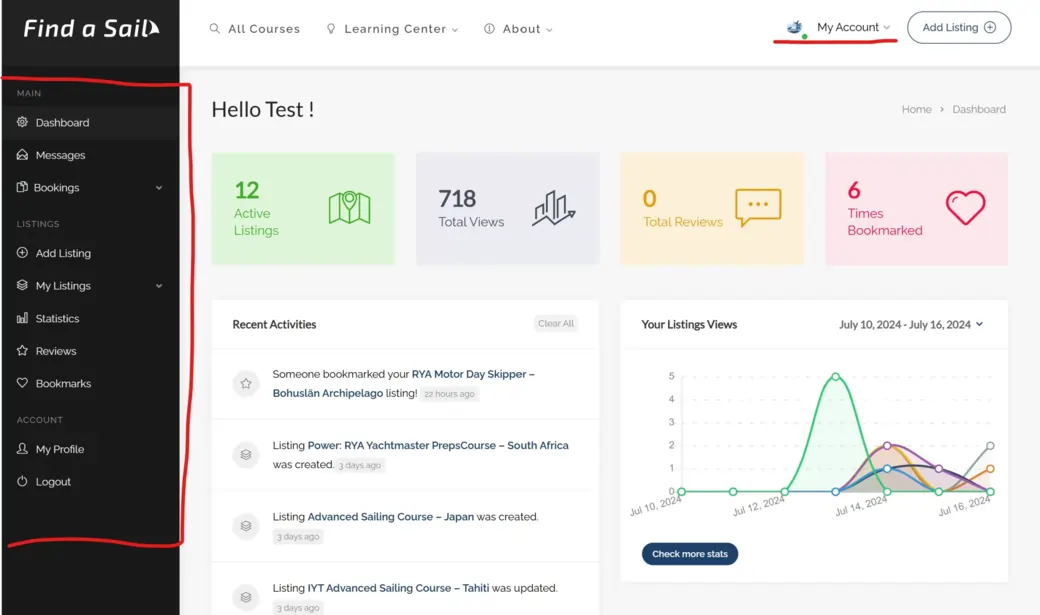
Task: Click the Bookmarks heart icon in sidebar
Action: (23, 384)
